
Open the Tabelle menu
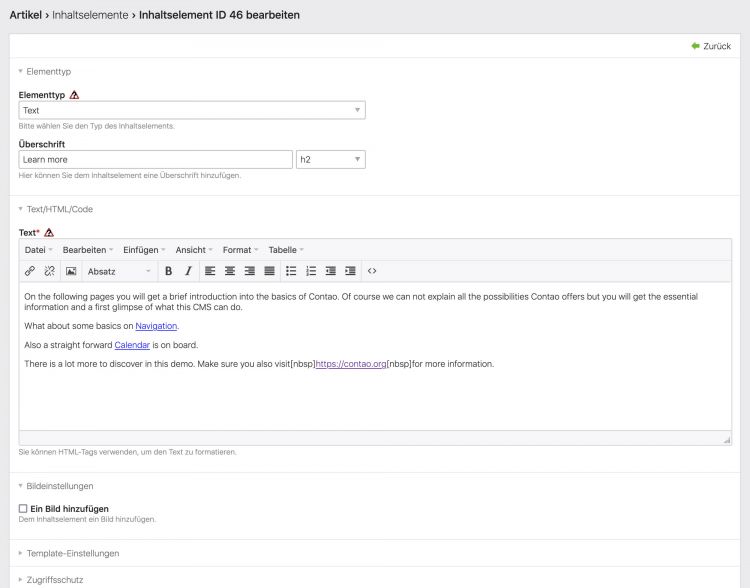(285, 250)
